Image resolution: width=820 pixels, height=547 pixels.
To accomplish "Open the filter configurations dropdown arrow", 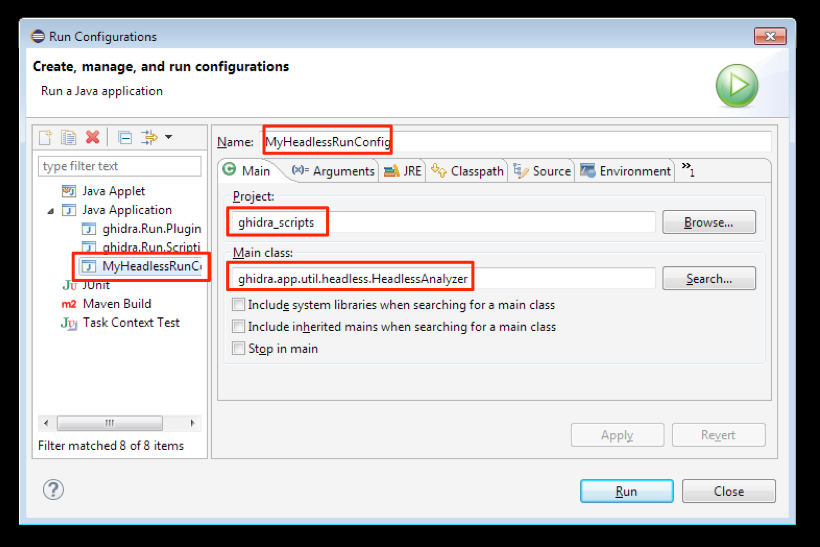I will pyautogui.click(x=168, y=137).
